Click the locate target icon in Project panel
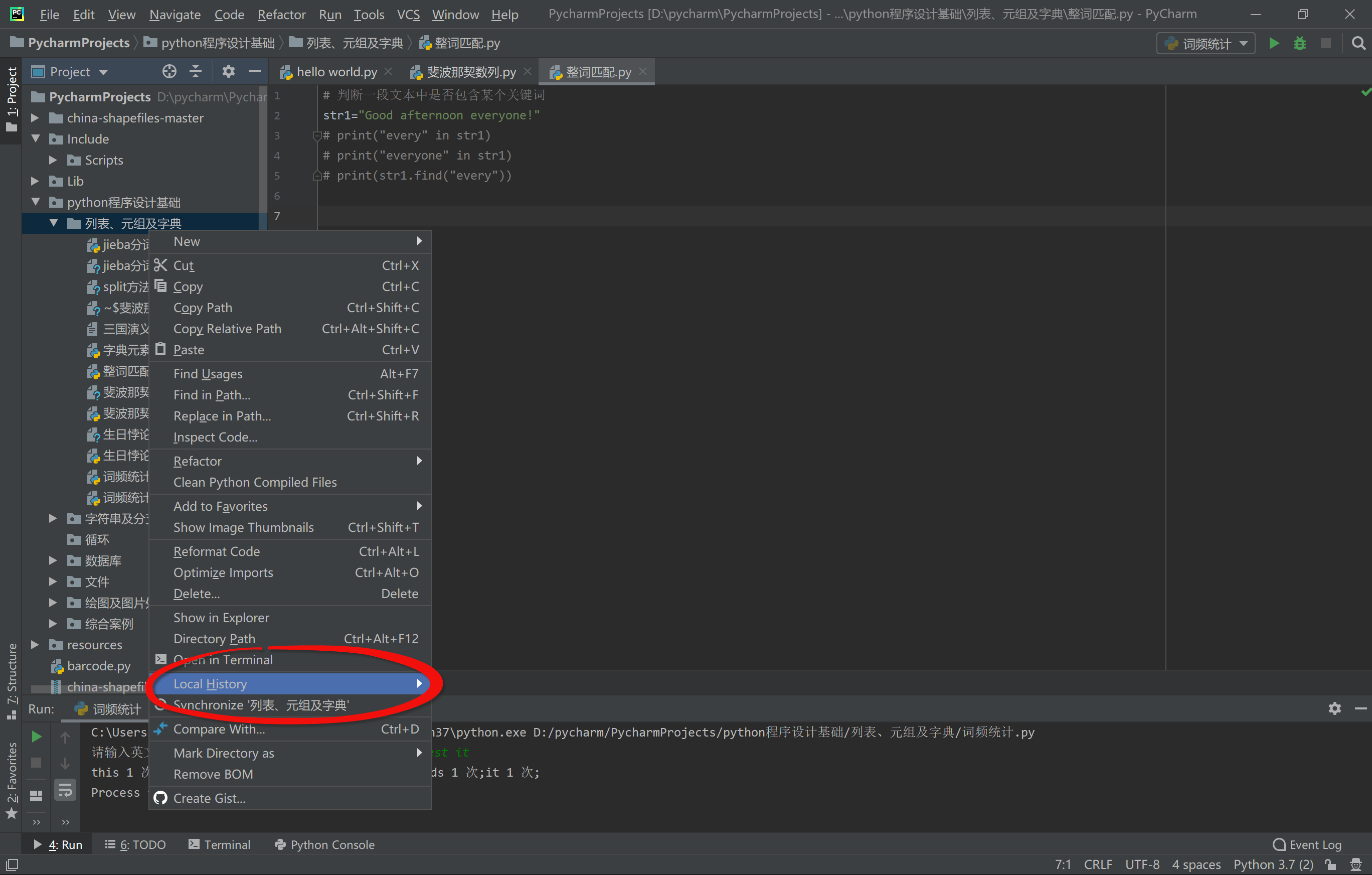1372x875 pixels. click(x=169, y=72)
